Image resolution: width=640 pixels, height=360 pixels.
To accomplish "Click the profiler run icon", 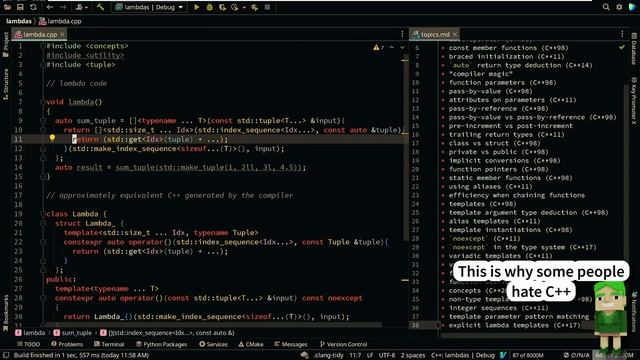I will pos(235,7).
